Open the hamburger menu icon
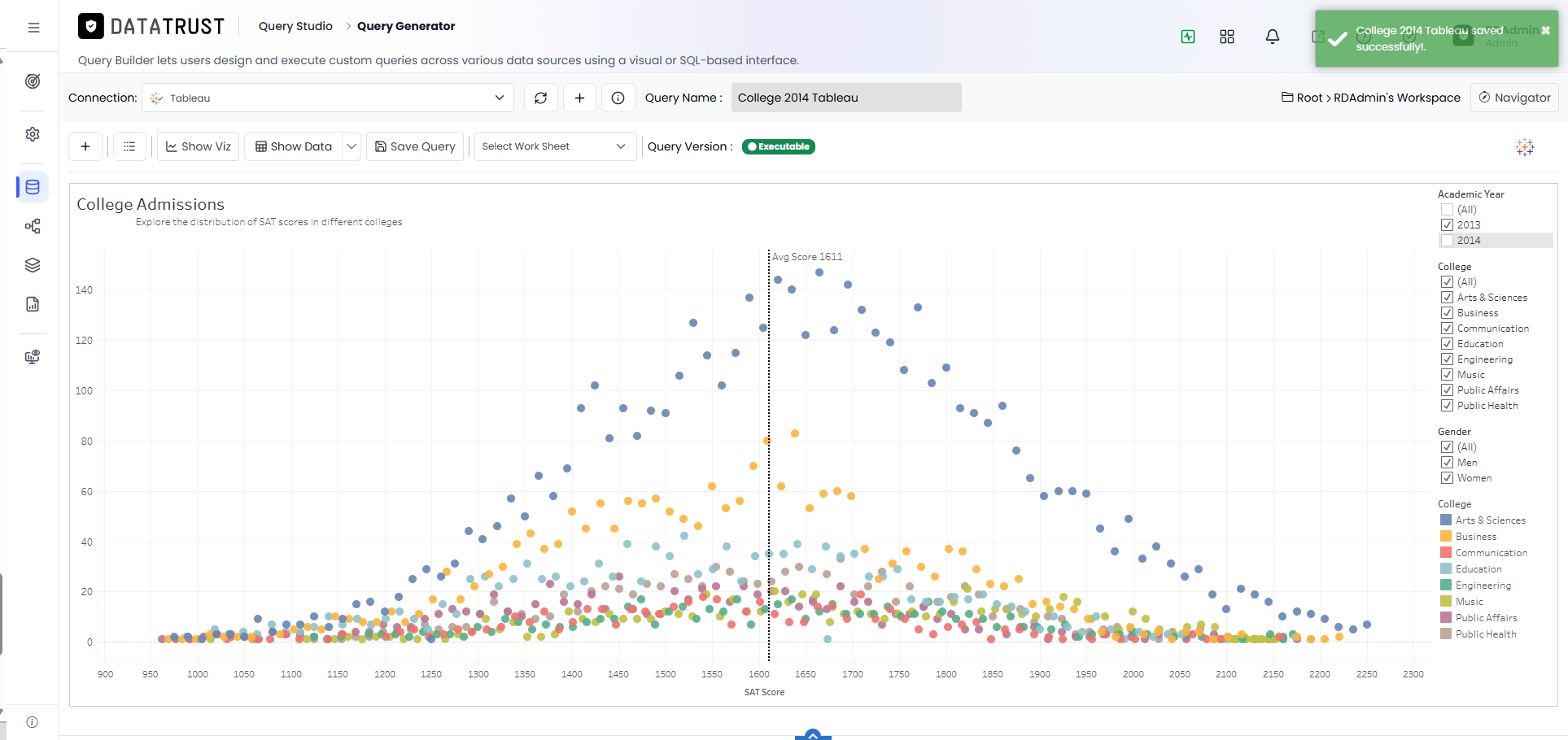The width and height of the screenshot is (1568, 740). (33, 28)
